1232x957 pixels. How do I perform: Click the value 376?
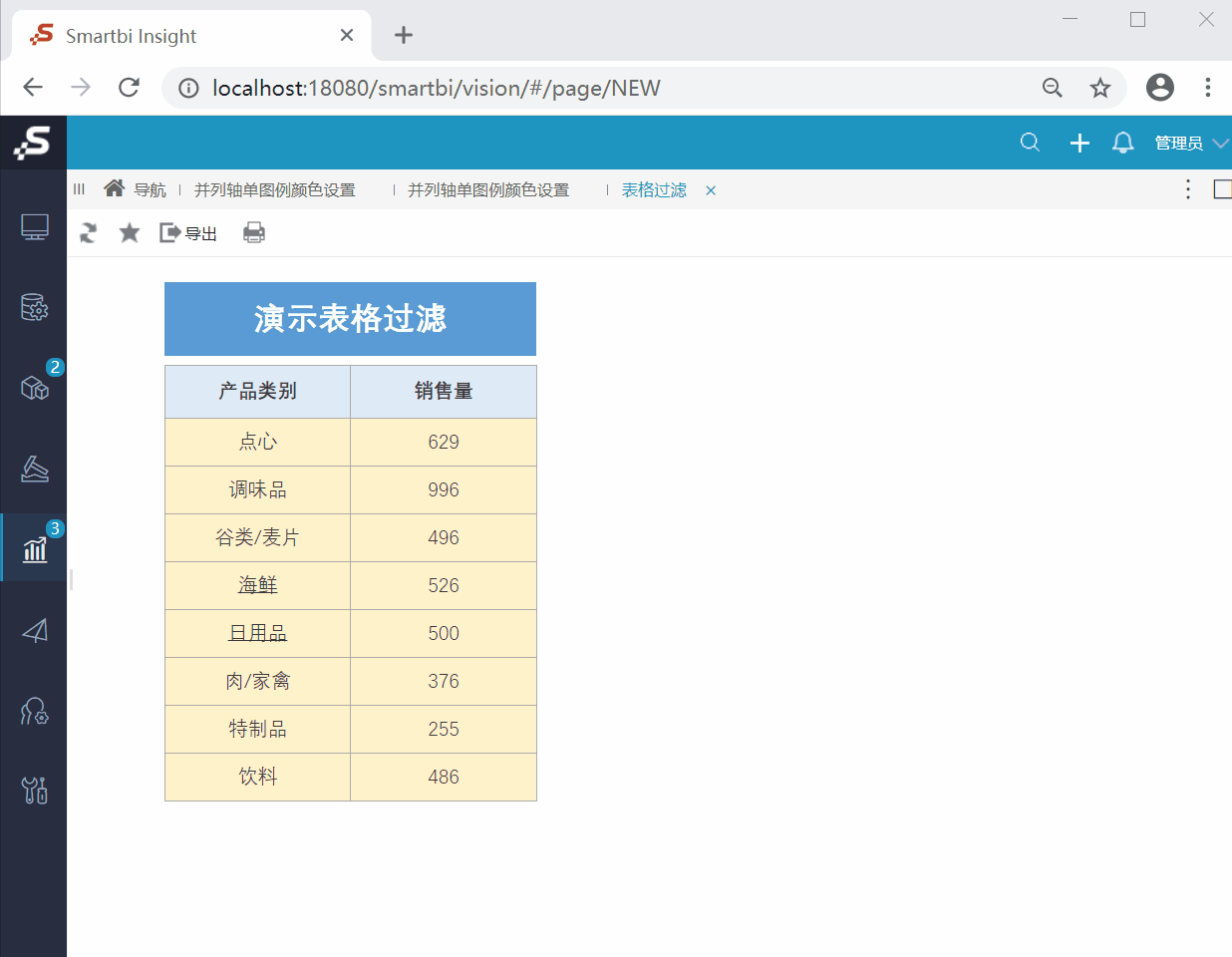coord(444,681)
